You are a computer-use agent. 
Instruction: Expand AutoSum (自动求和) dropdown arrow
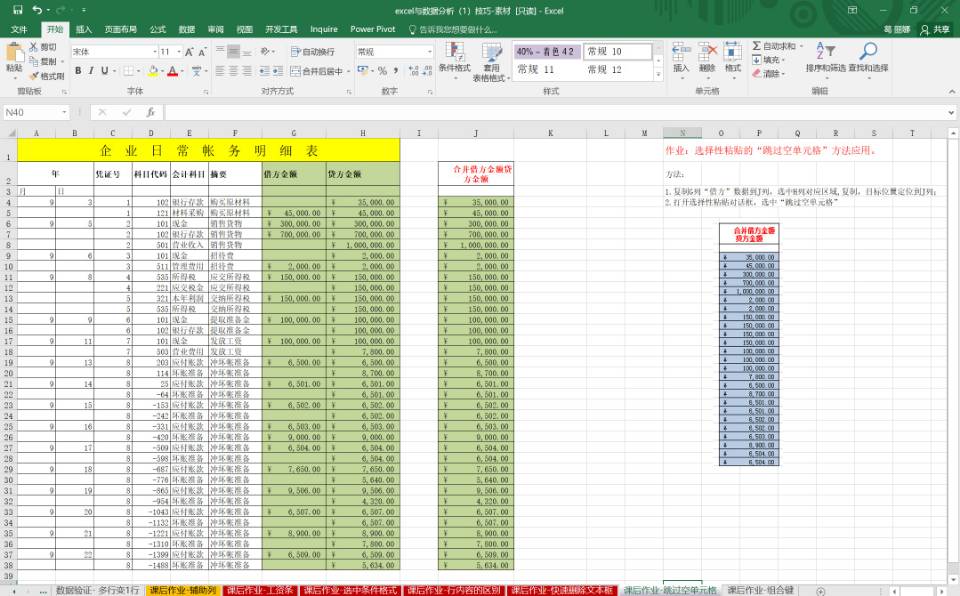point(801,46)
